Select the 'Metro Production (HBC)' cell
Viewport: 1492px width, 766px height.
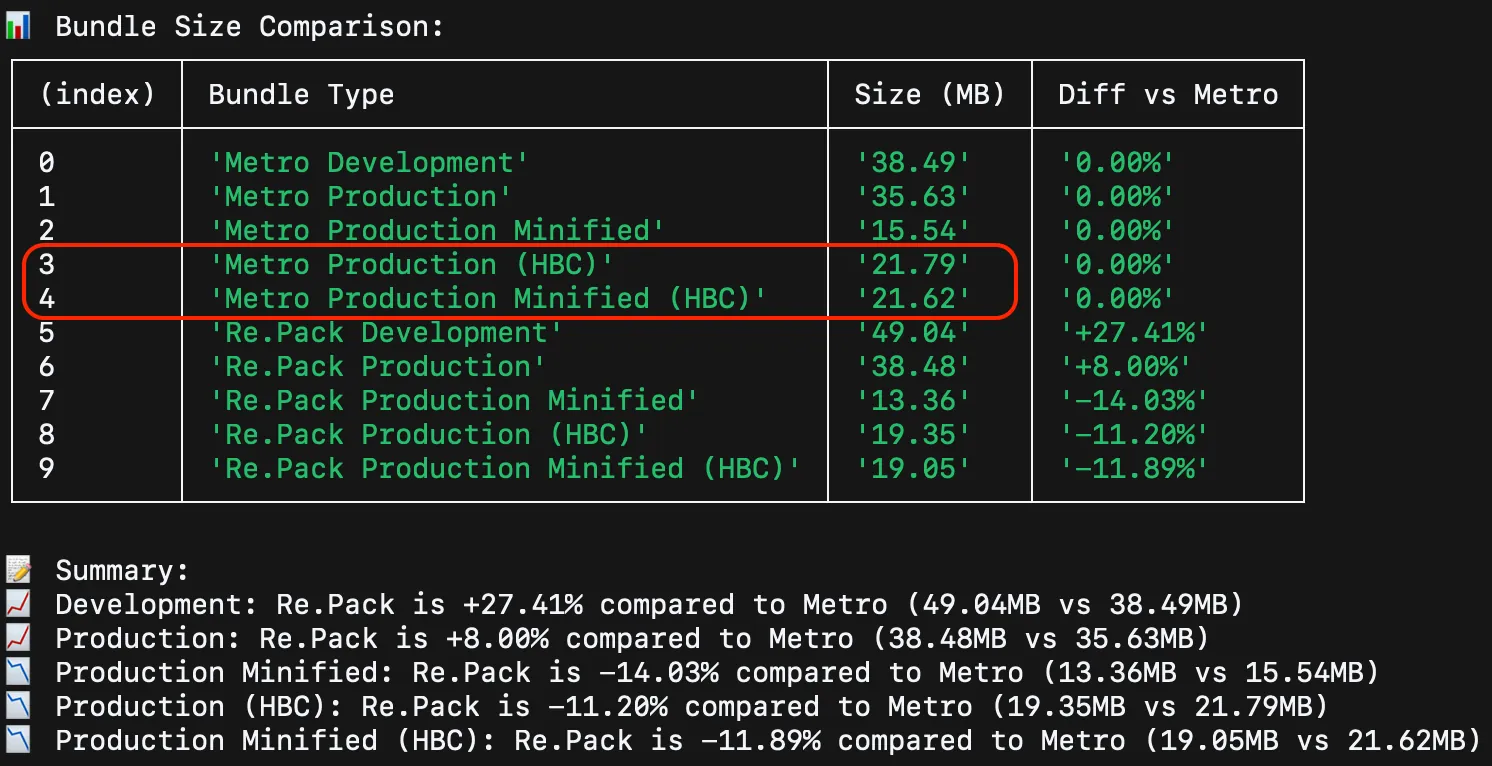coord(411,264)
